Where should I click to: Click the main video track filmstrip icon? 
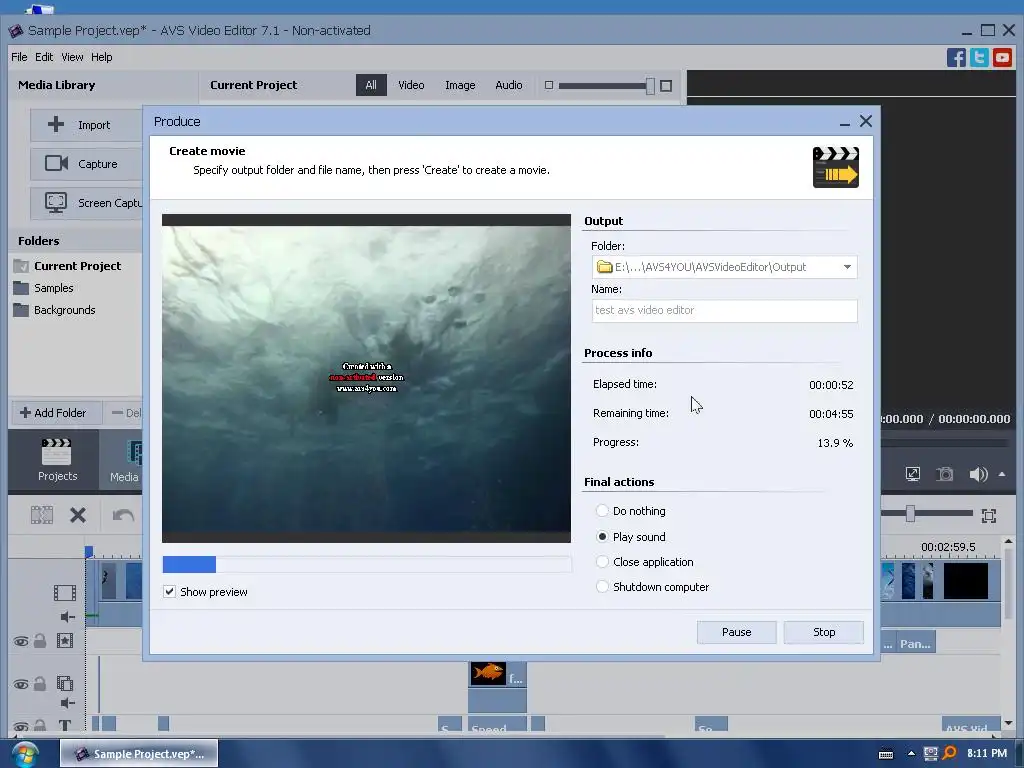[x=65, y=592]
